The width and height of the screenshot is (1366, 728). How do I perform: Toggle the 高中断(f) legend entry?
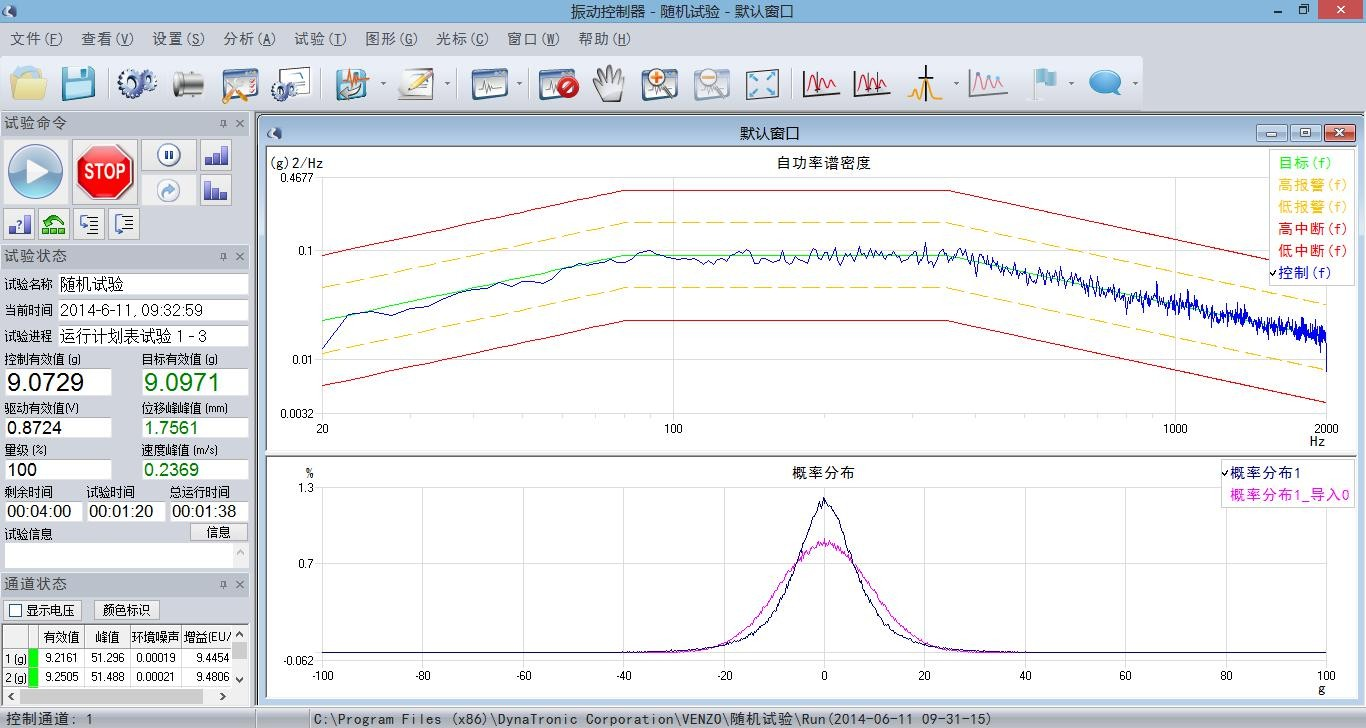click(1313, 228)
